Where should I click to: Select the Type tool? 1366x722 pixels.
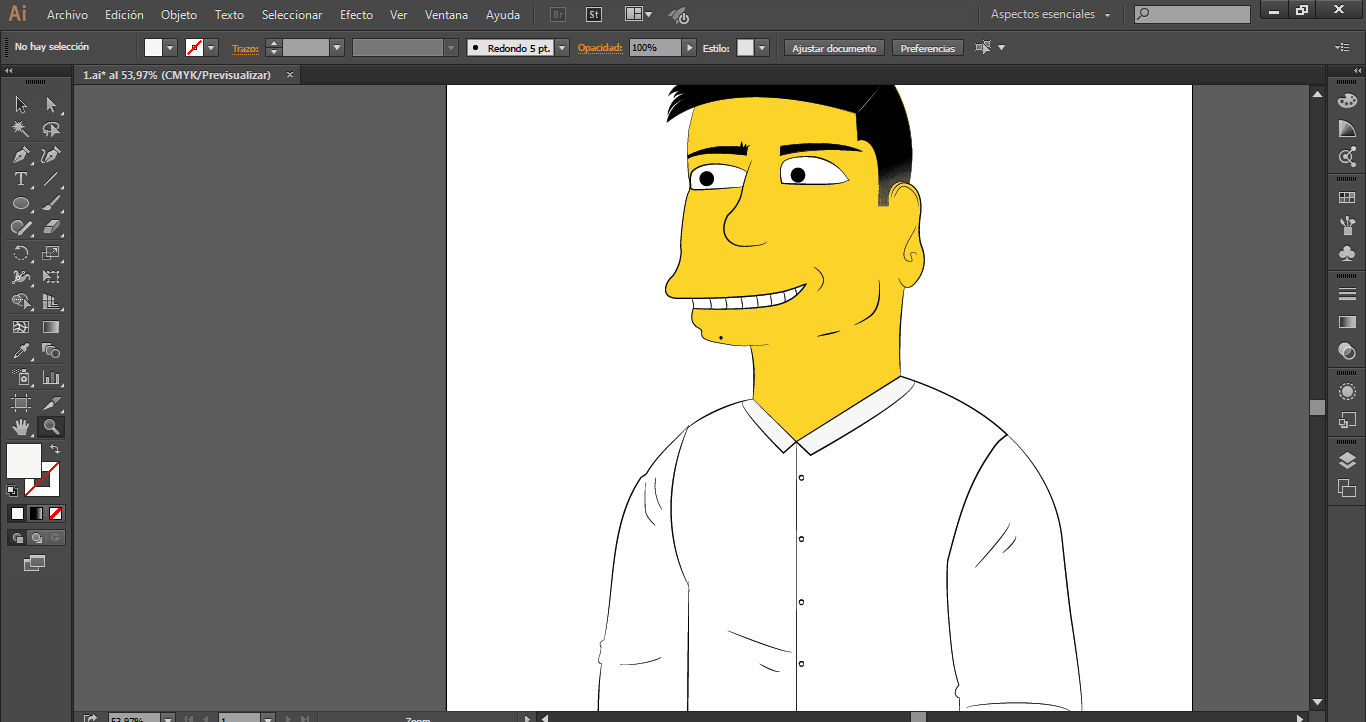pyautogui.click(x=20, y=180)
